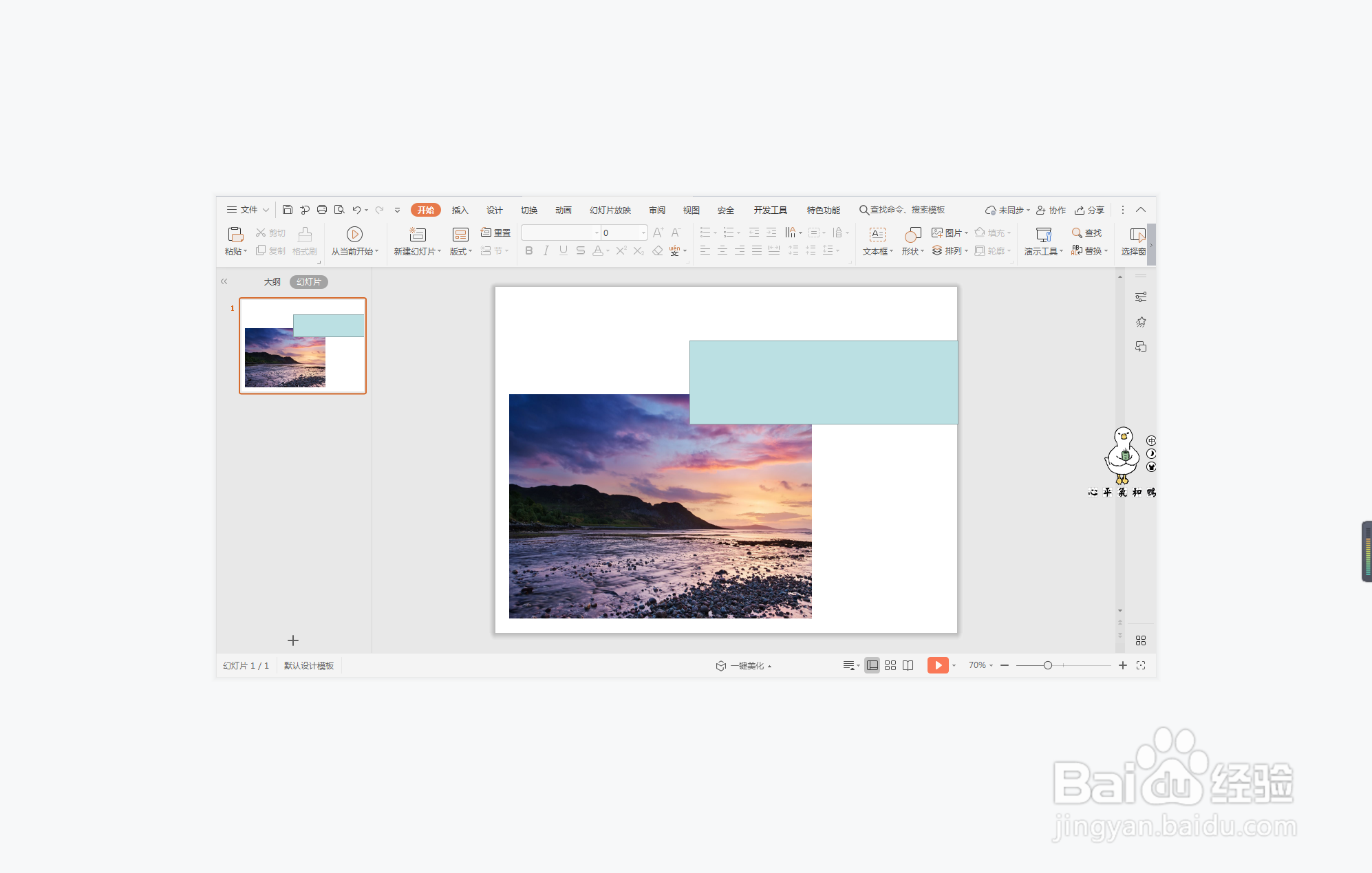
Task: Open the Animation (动画) tab
Action: (x=564, y=210)
